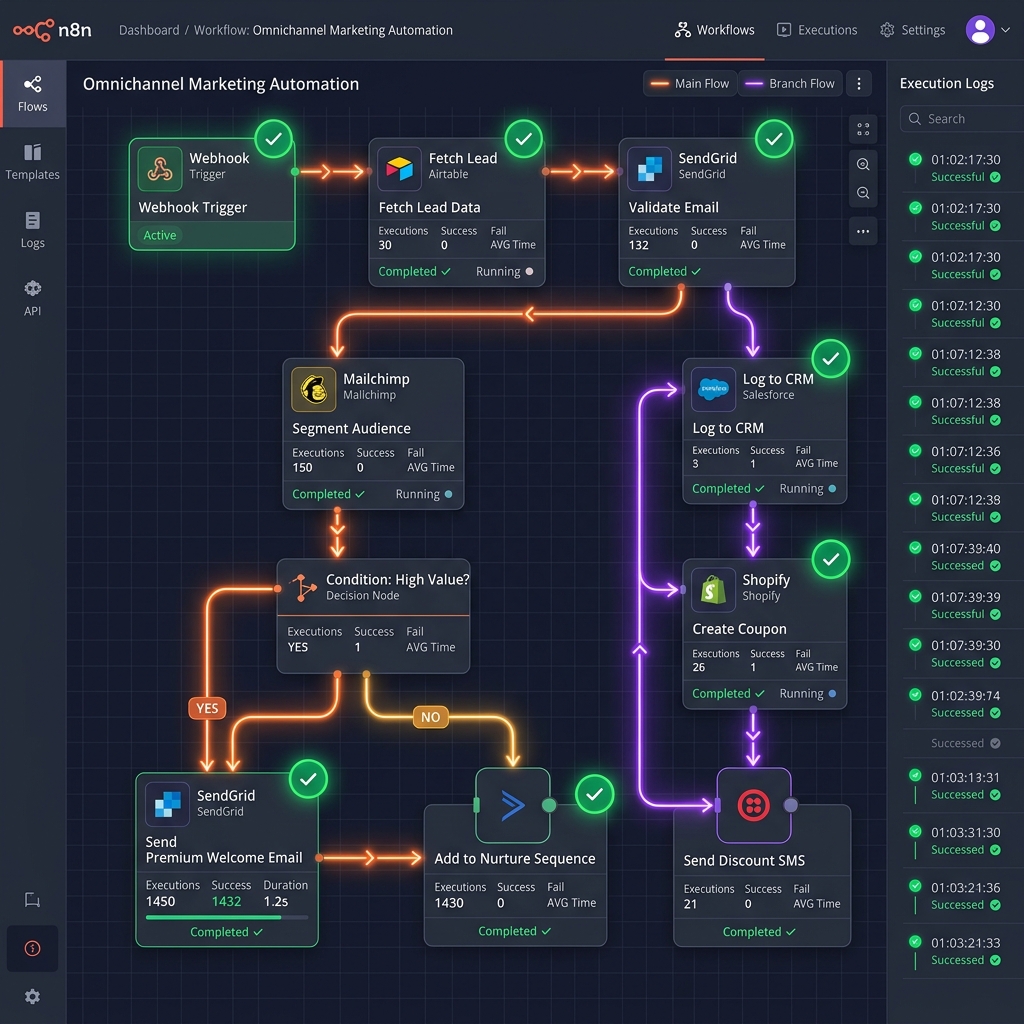Image resolution: width=1024 pixels, height=1024 pixels.
Task: Click the Dashboard breadcrumb link
Action: tap(149, 30)
